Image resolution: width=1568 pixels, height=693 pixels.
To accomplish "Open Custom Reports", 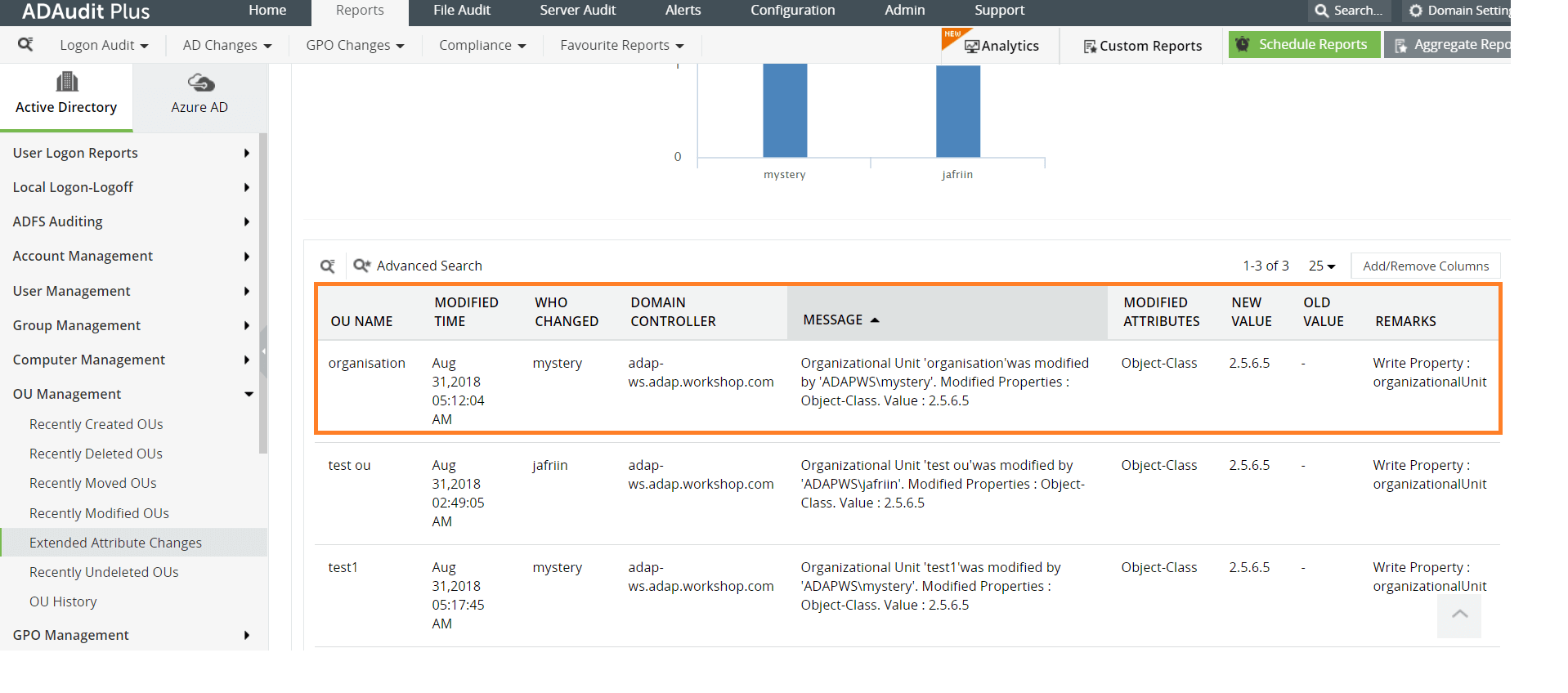I will [x=1142, y=46].
